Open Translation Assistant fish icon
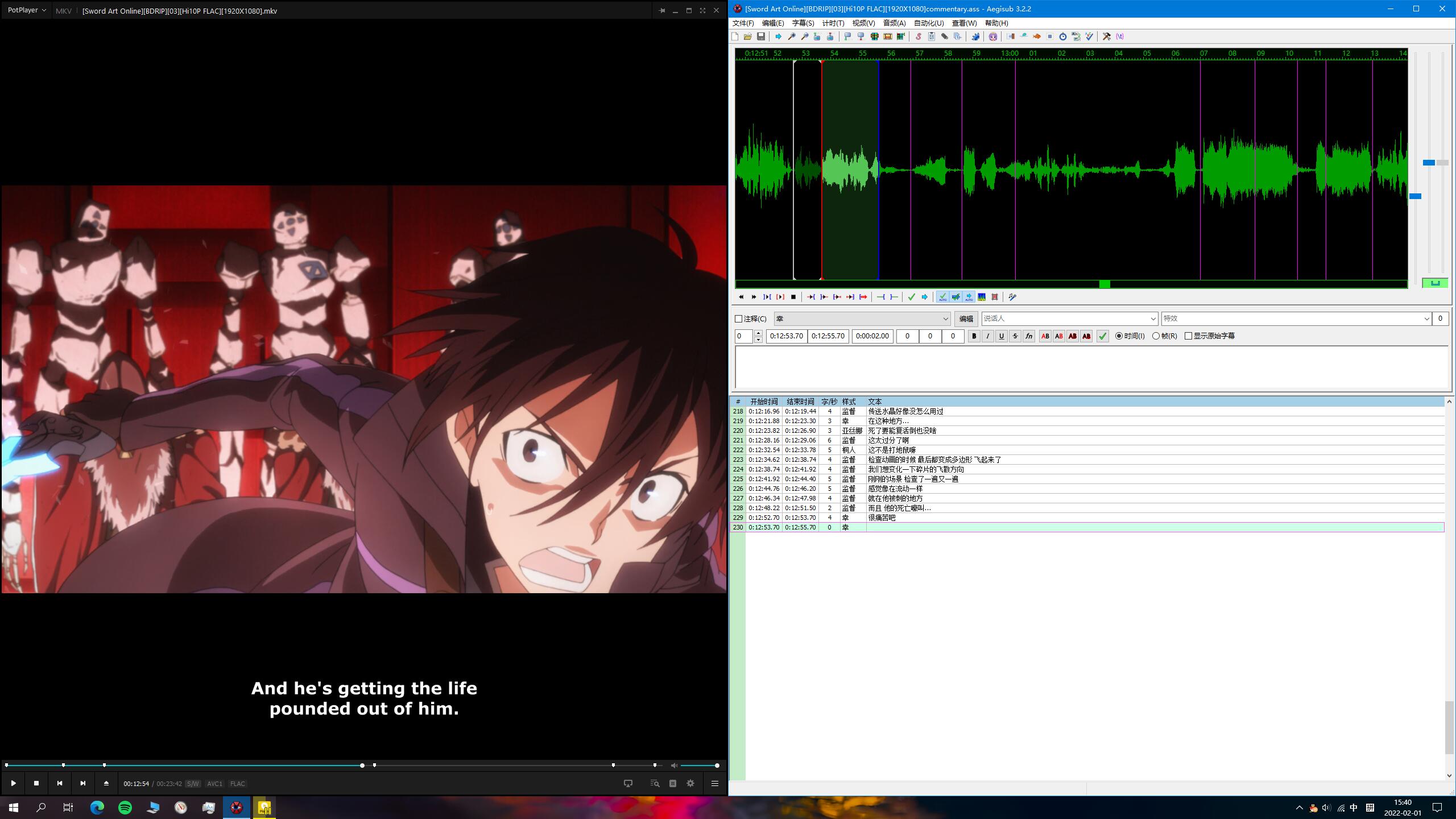The width and height of the screenshot is (1456, 819). click(1037, 36)
